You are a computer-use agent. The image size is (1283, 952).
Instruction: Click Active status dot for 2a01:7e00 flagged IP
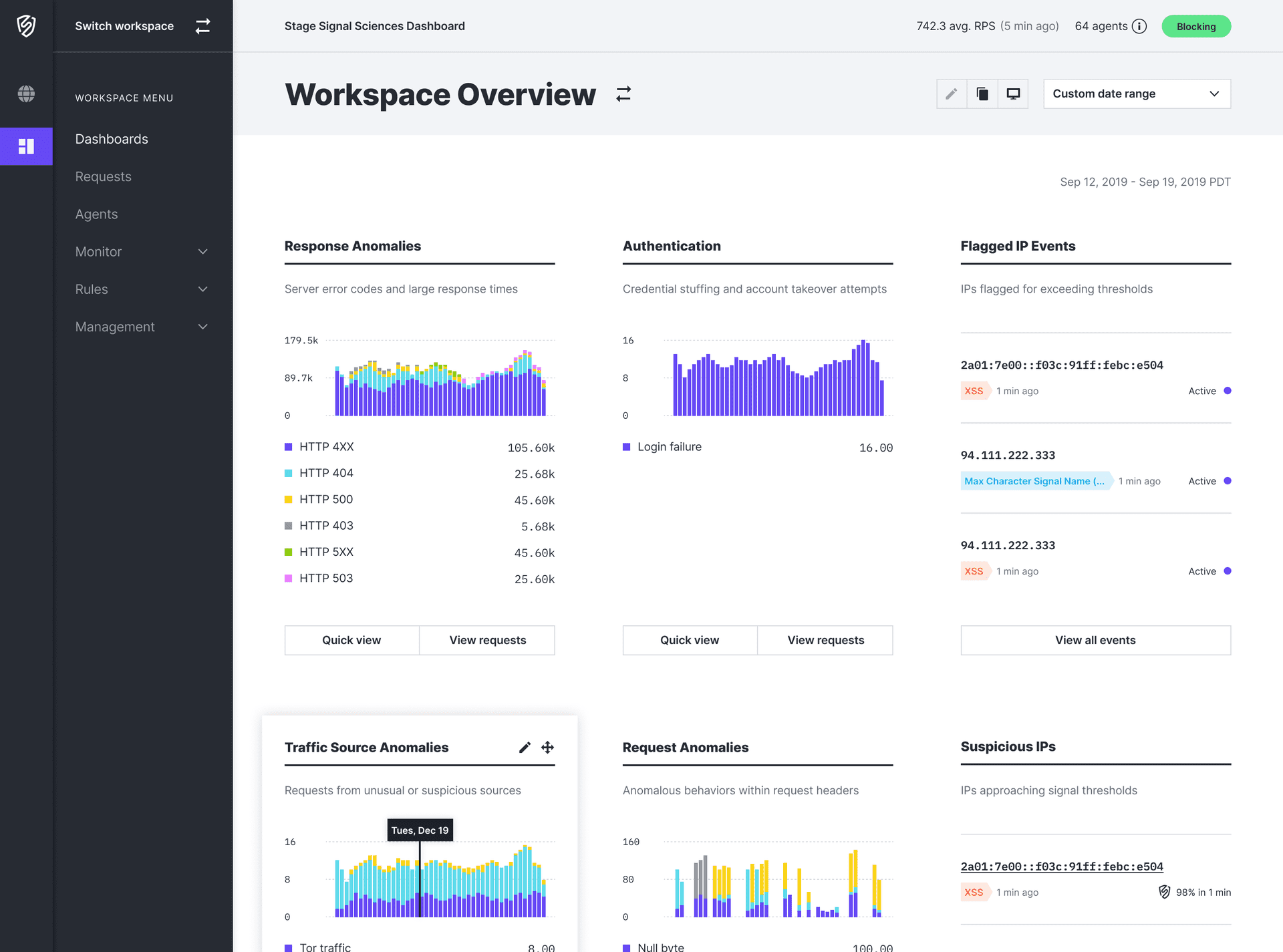pyautogui.click(x=1228, y=391)
